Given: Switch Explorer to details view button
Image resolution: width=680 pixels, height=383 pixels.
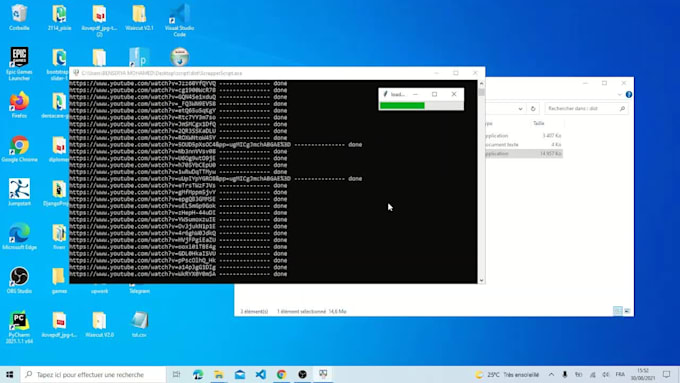Looking at the screenshot, I should (x=618, y=311).
